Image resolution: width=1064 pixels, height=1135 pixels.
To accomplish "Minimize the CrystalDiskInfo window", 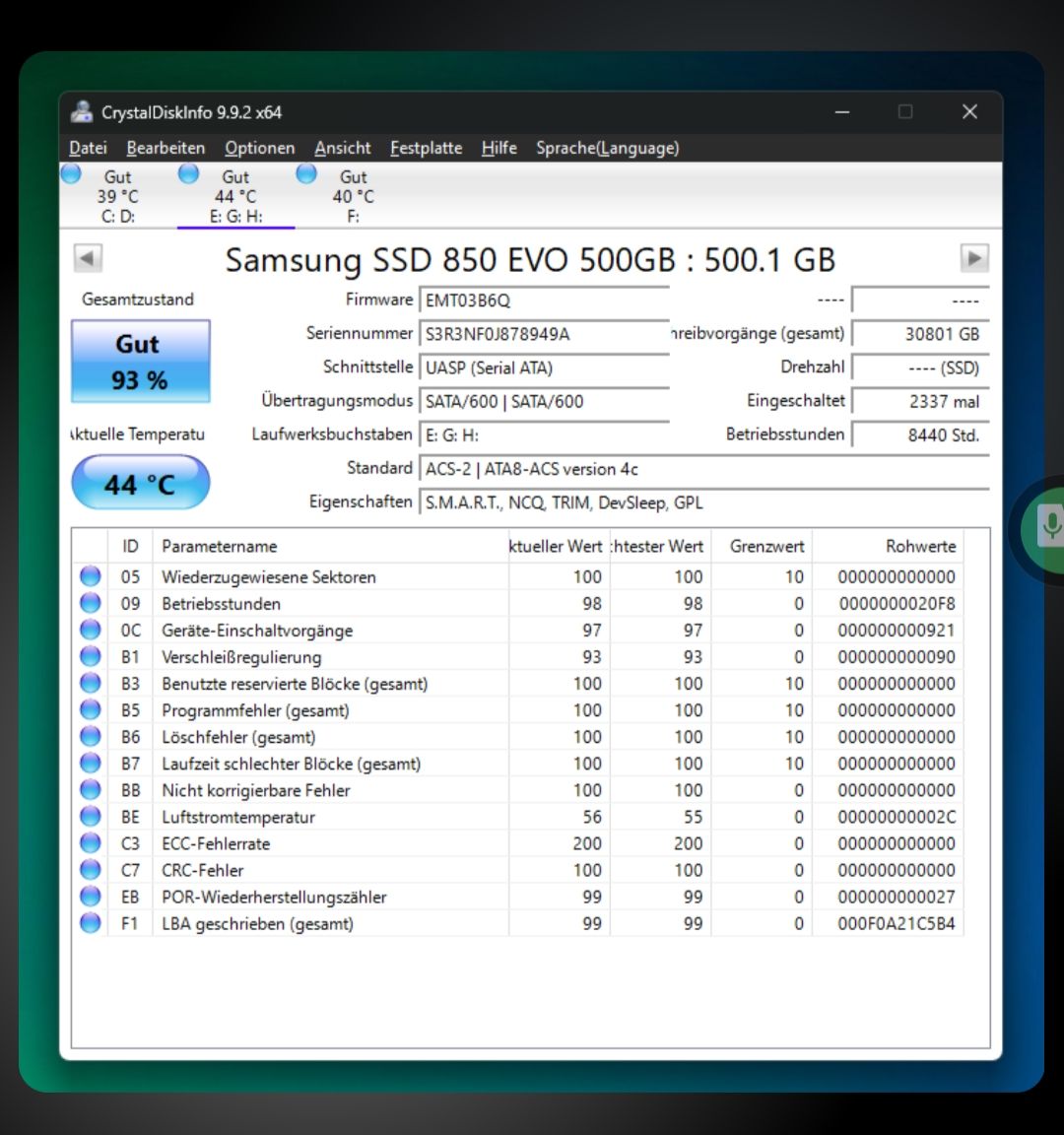I will [x=841, y=111].
